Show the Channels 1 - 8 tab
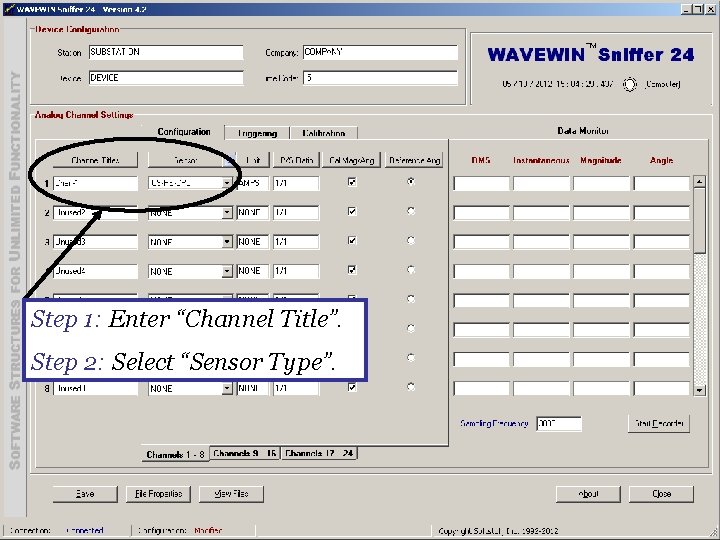 175,455
